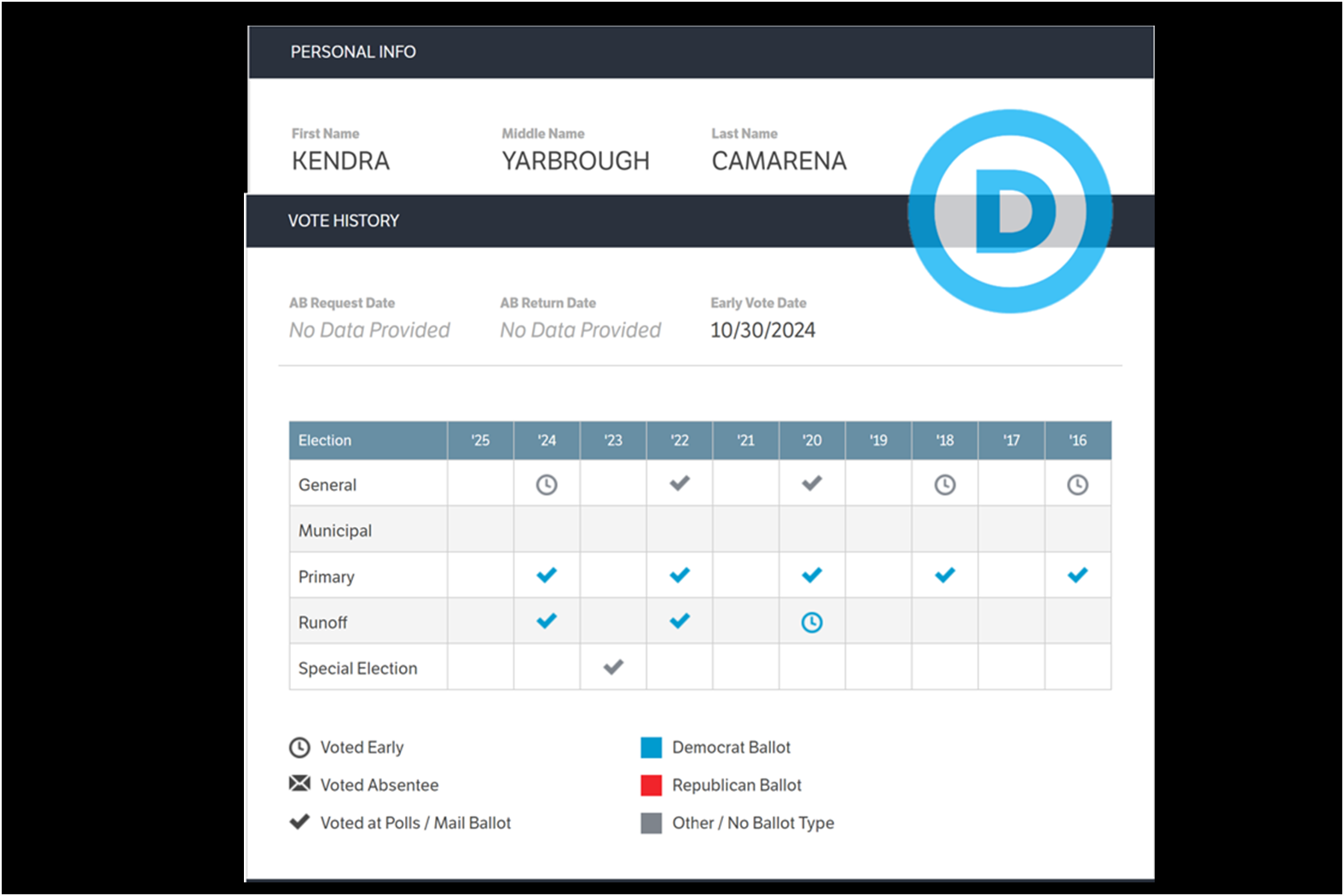Click the '17 column header
This screenshot has width=1344, height=896.
click(x=1011, y=441)
